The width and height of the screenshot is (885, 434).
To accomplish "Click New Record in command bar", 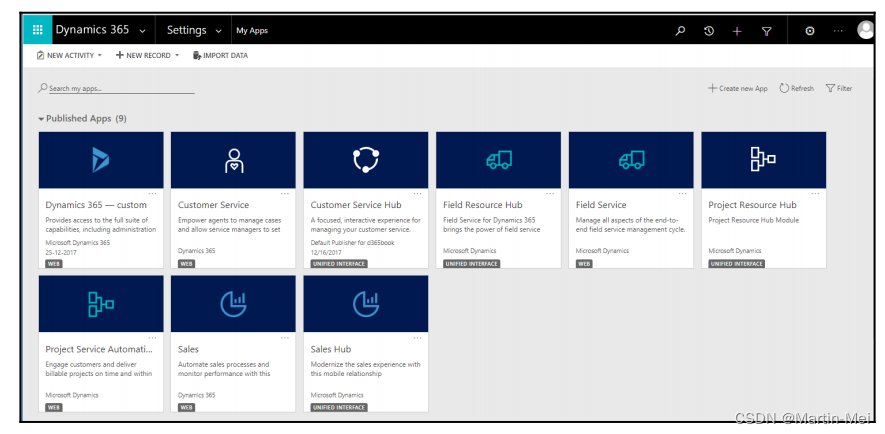I will pos(143,55).
